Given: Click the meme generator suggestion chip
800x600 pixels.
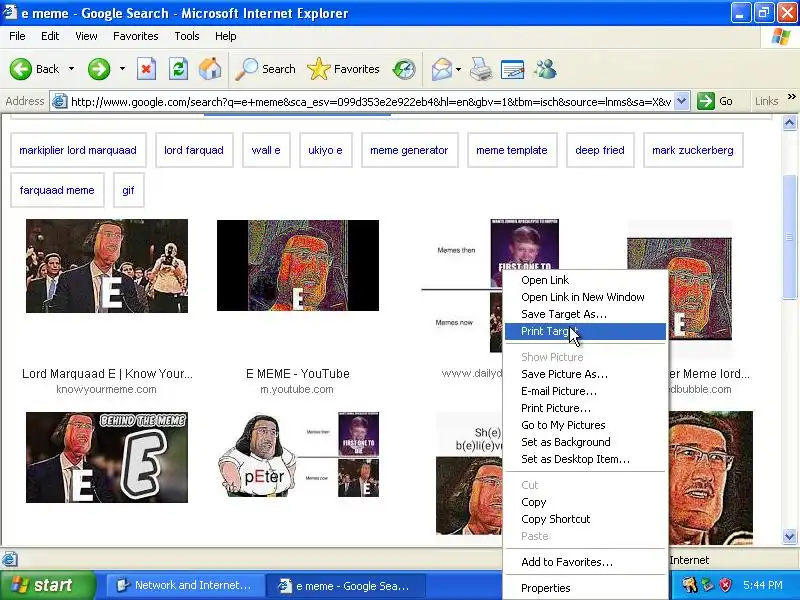Looking at the screenshot, I should 409,150.
